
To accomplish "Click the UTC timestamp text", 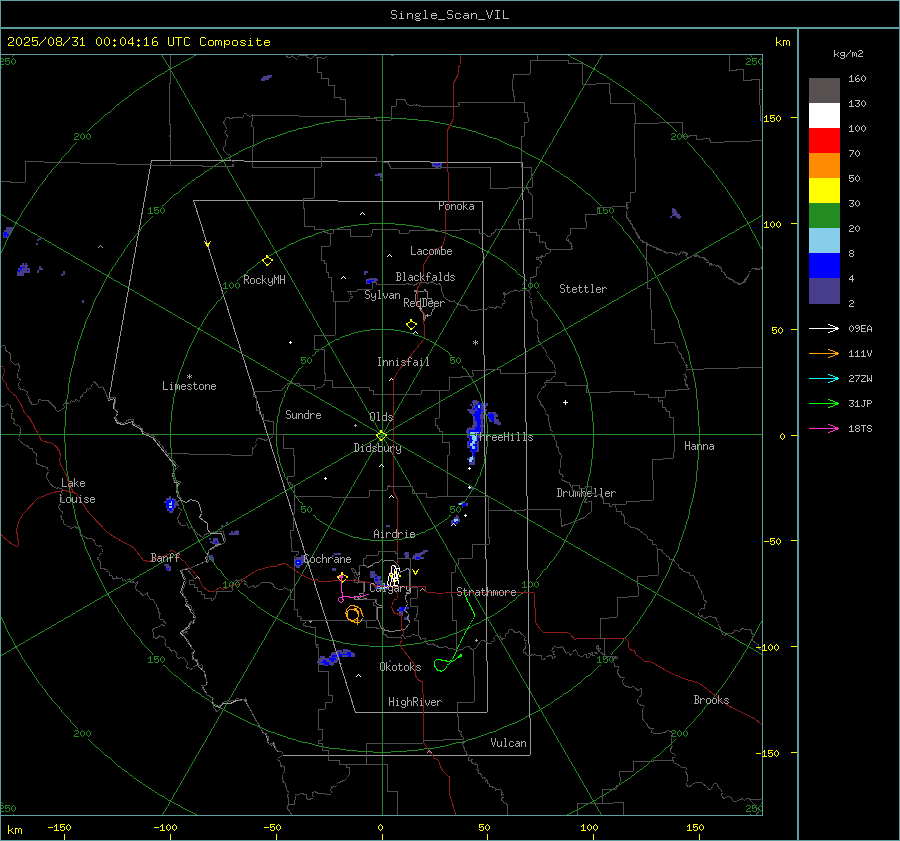I will coord(138,42).
